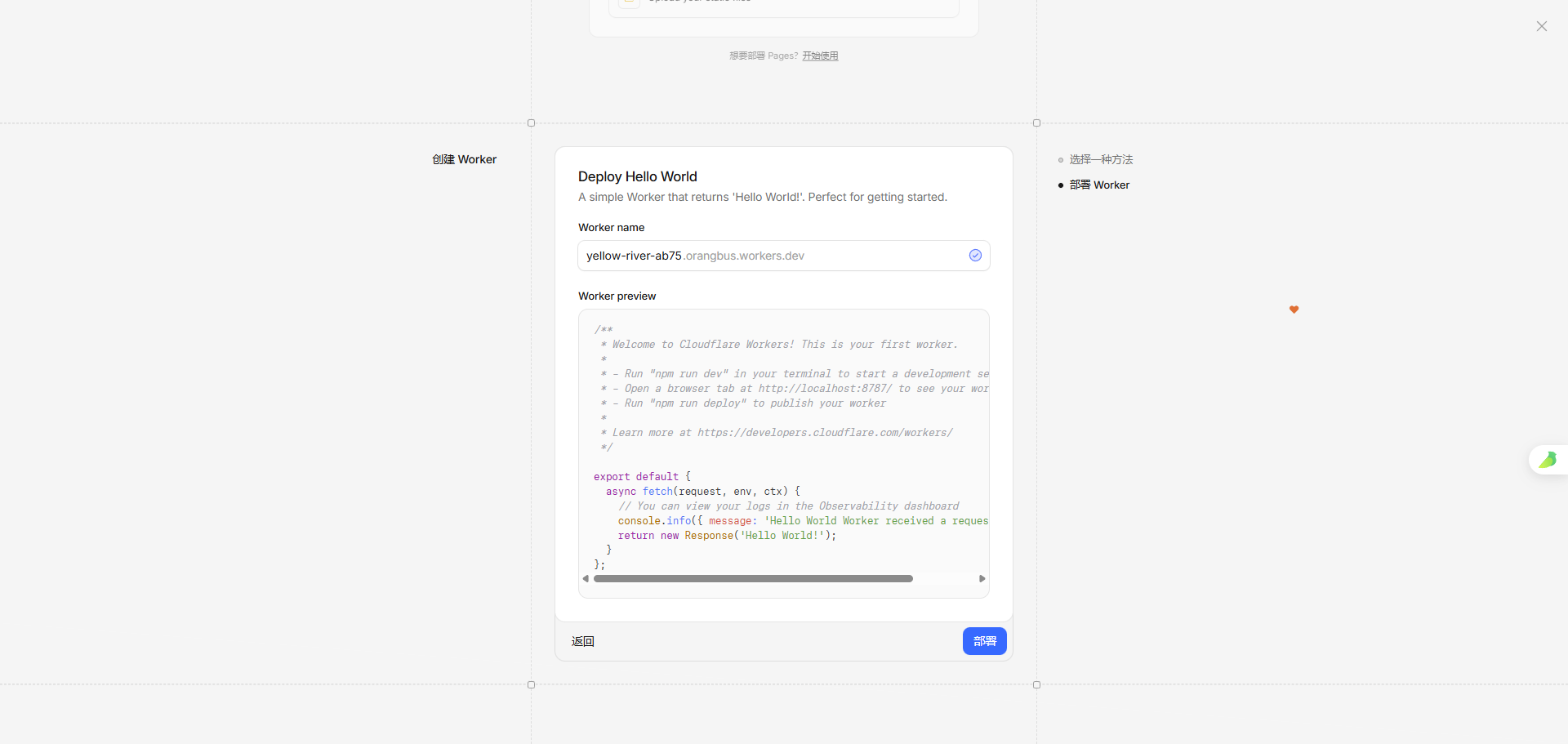Click the filled bullet beside 部署 Worker

pos(1060,185)
